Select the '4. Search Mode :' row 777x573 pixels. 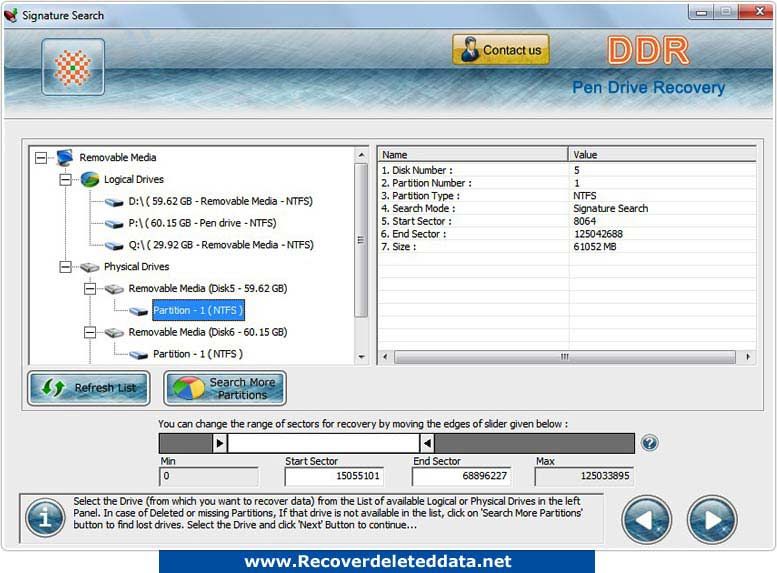coord(567,209)
